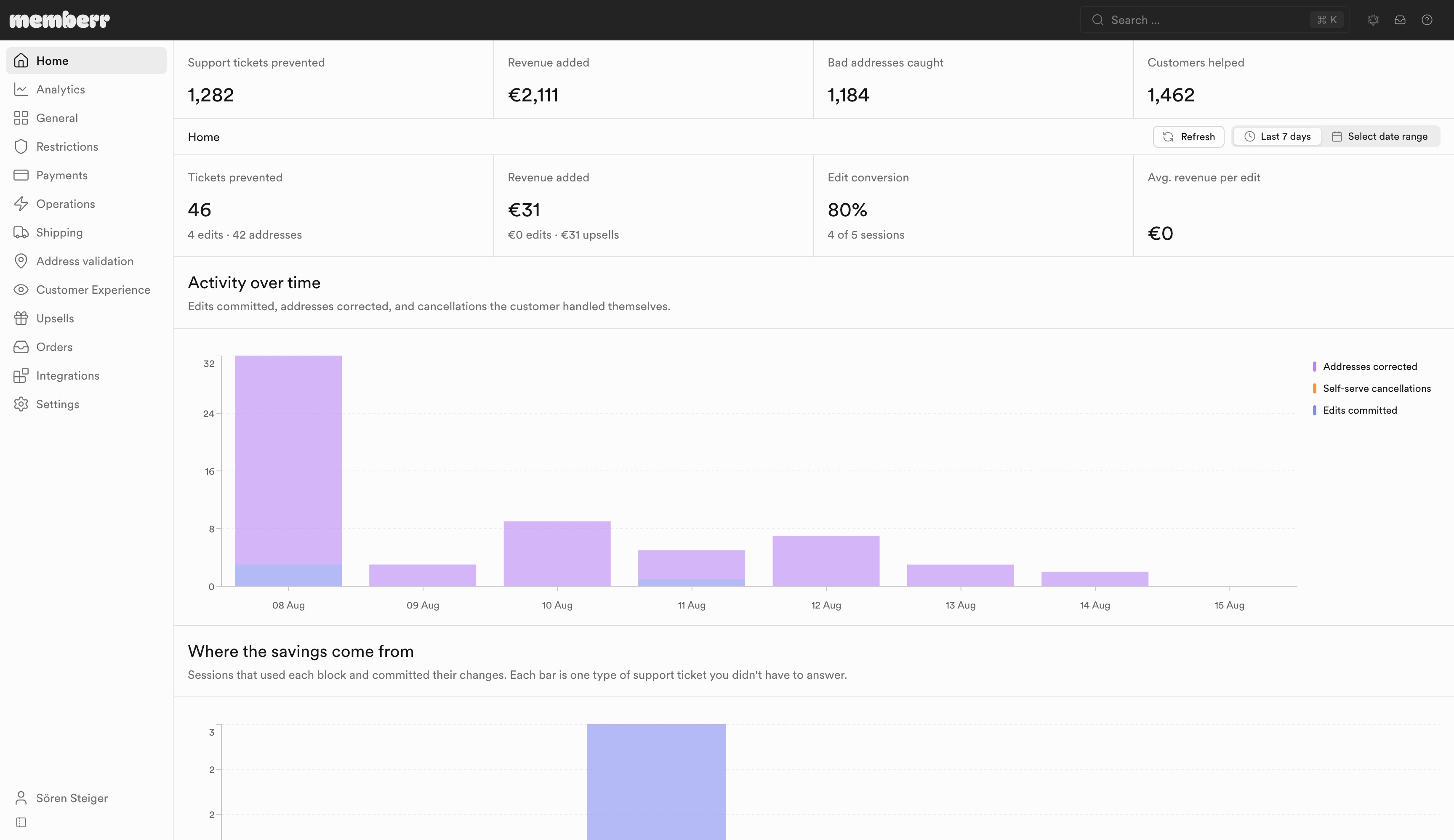Collapse the sidebar with the panel icon

point(21,822)
